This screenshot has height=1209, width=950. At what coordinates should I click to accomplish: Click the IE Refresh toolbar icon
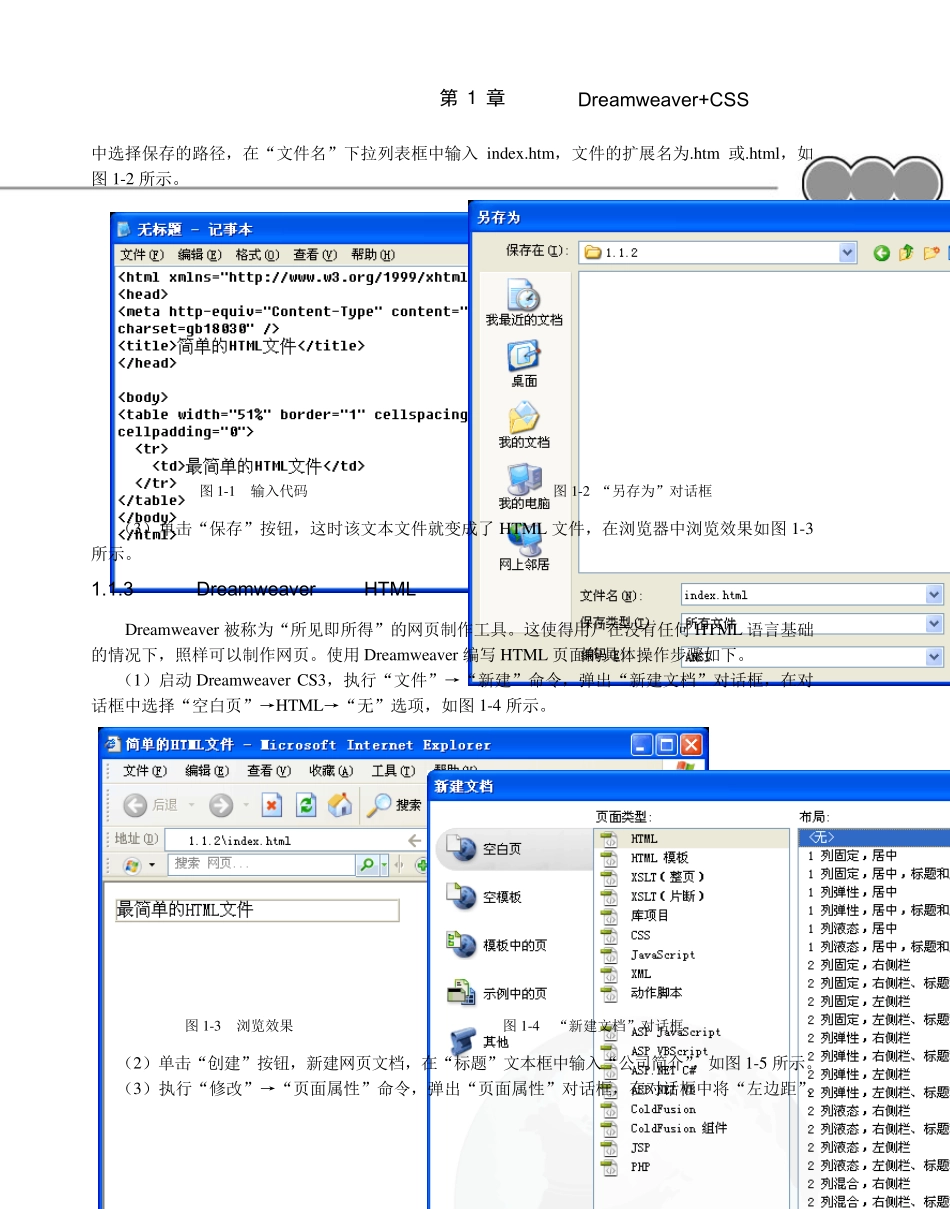click(x=306, y=805)
